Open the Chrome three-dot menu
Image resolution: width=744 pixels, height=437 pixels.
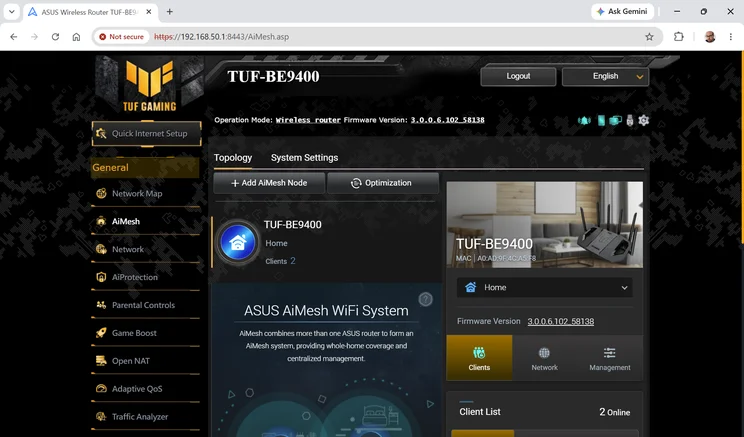731,37
